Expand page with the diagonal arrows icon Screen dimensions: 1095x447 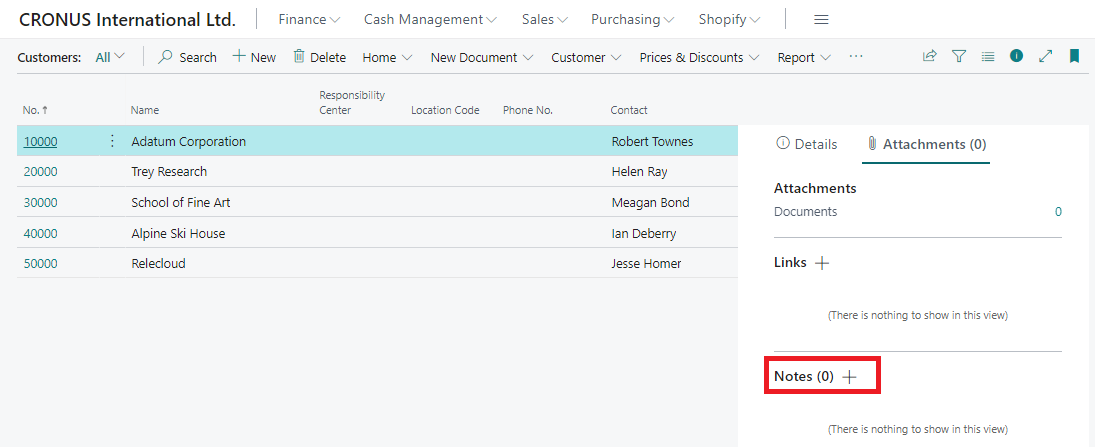(x=1046, y=57)
